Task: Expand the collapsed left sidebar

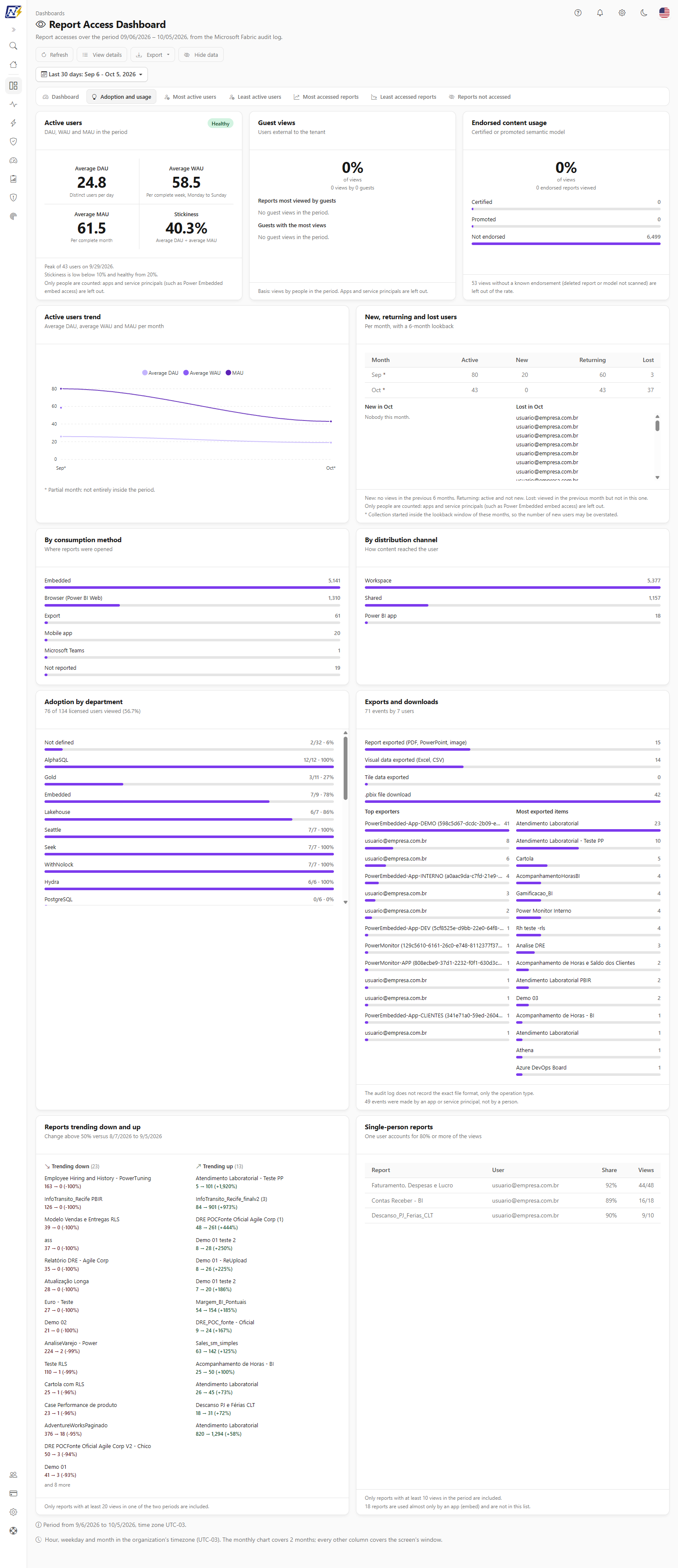Action: 14,30
